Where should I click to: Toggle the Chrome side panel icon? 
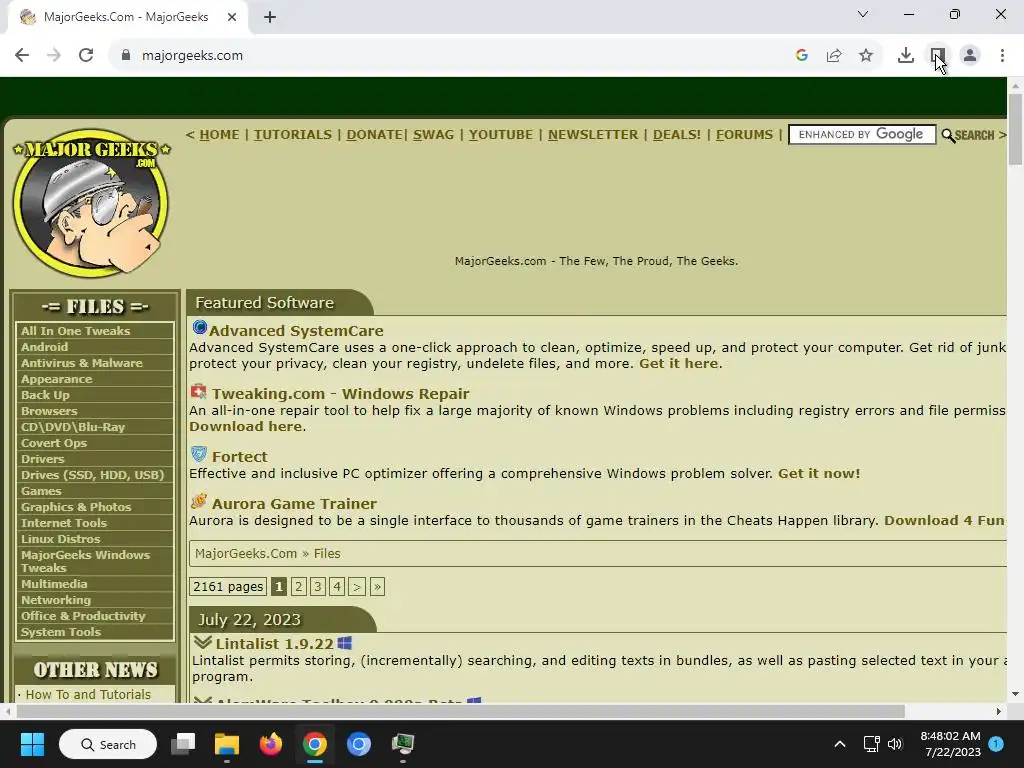(938, 56)
